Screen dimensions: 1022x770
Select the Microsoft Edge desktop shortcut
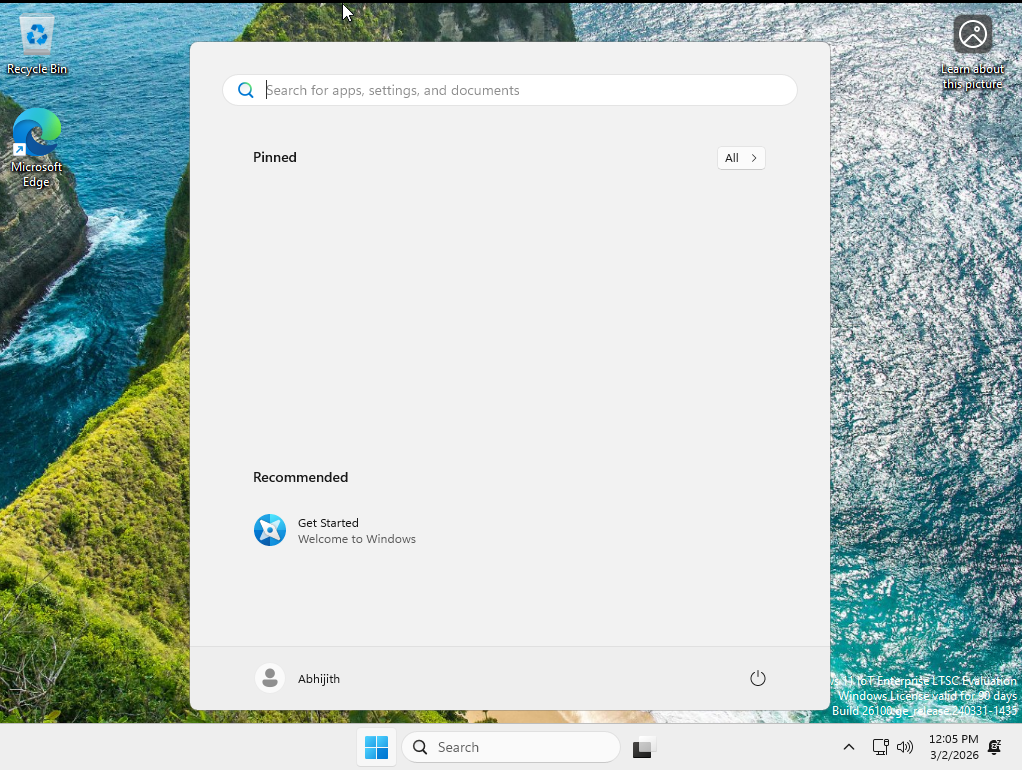pos(36,149)
